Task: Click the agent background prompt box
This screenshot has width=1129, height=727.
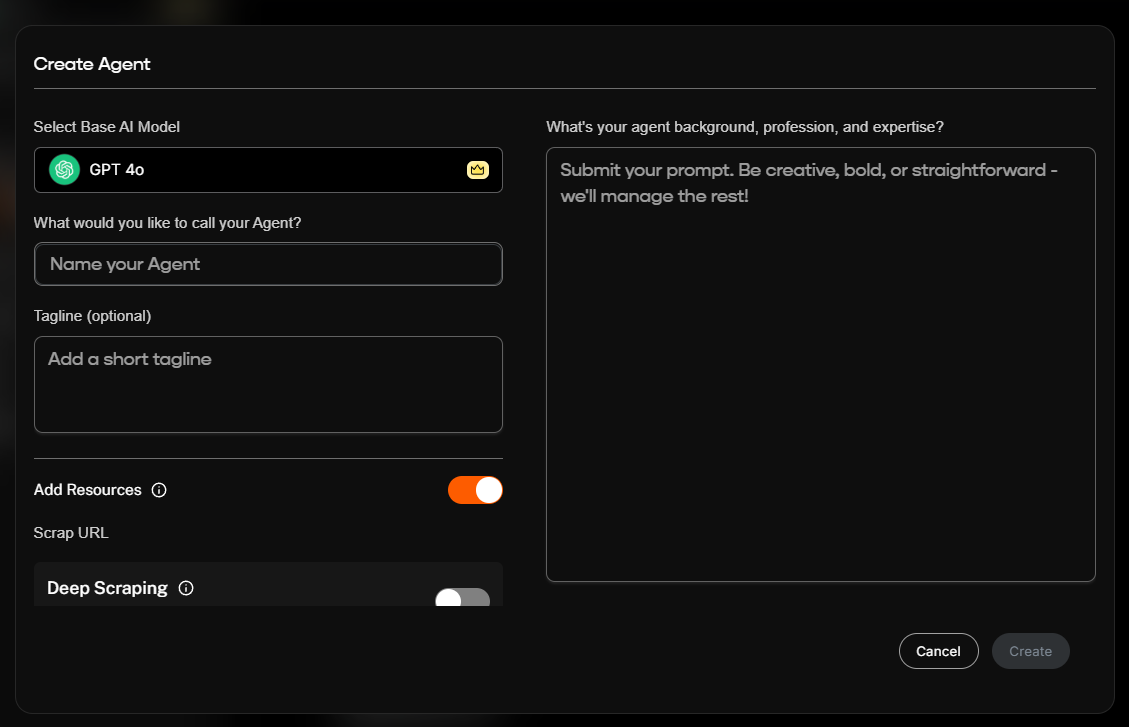Action: [x=820, y=364]
